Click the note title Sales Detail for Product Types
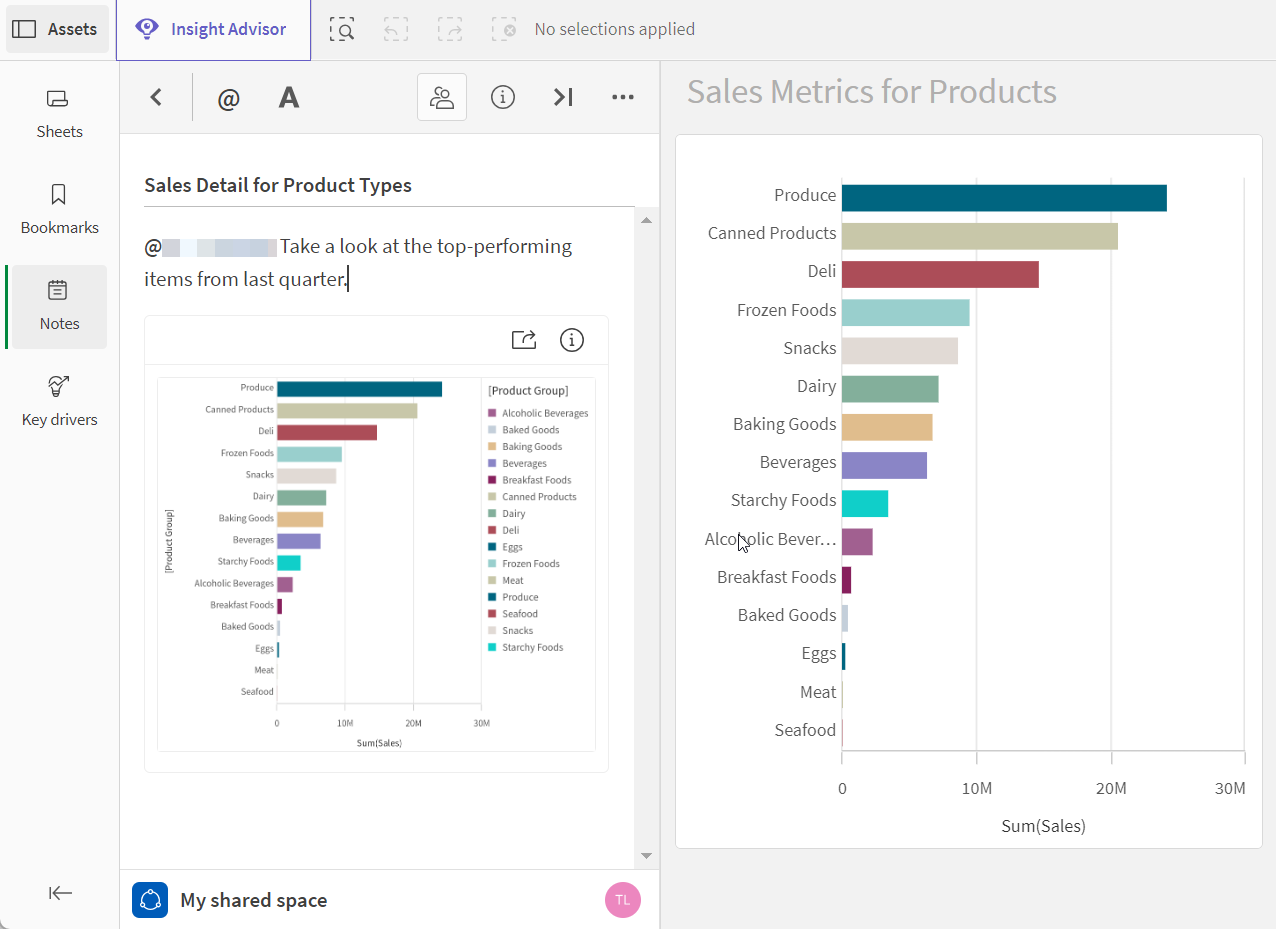This screenshot has width=1276, height=929. tap(278, 185)
